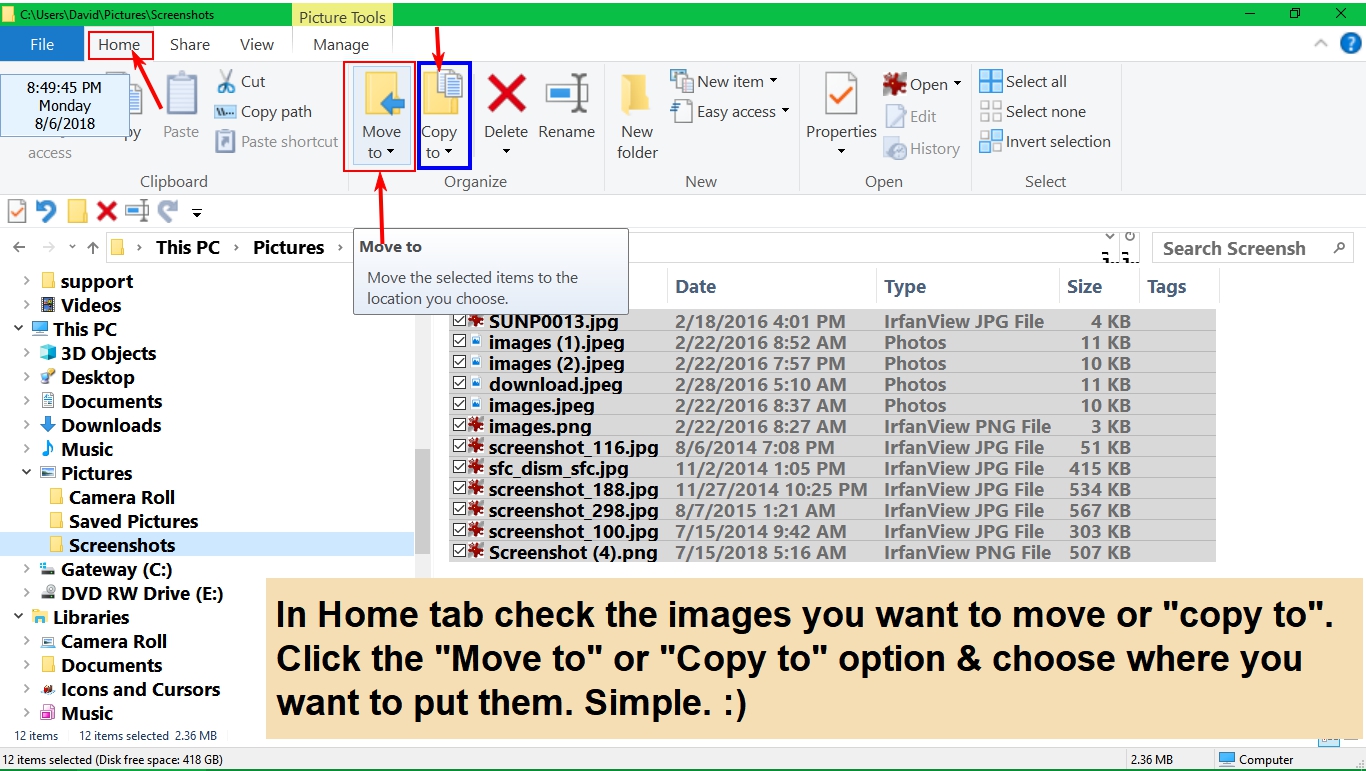Viewport: 1366px width, 771px height.
Task: Click the Rename icon in ribbon
Action: tap(567, 93)
